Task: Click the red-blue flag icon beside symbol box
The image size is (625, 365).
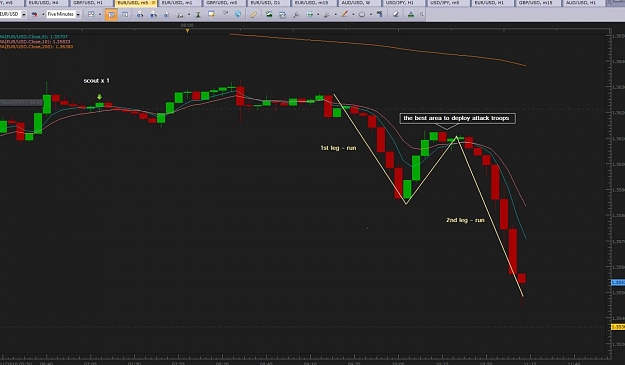Action: [x=34, y=14]
